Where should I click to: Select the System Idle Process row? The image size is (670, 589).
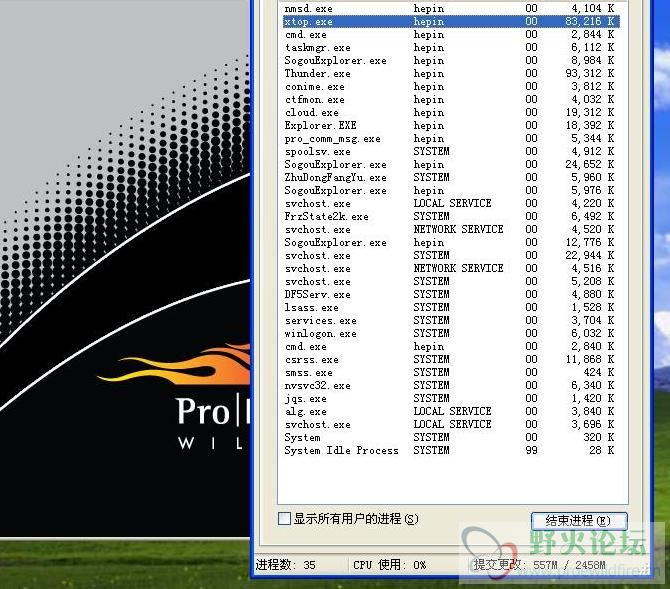[451, 451]
